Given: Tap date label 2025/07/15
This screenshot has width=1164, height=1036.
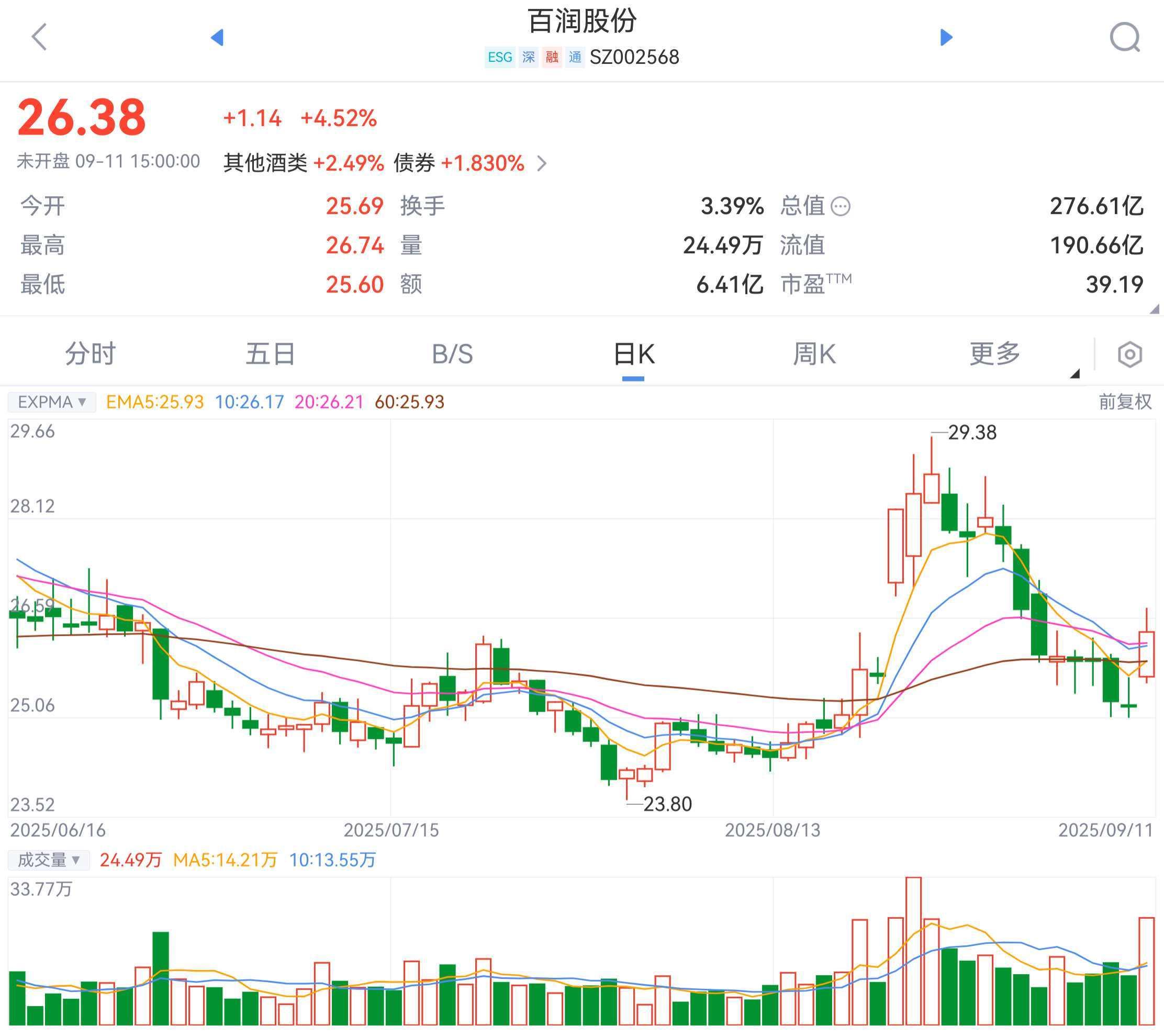Looking at the screenshot, I should [x=391, y=830].
